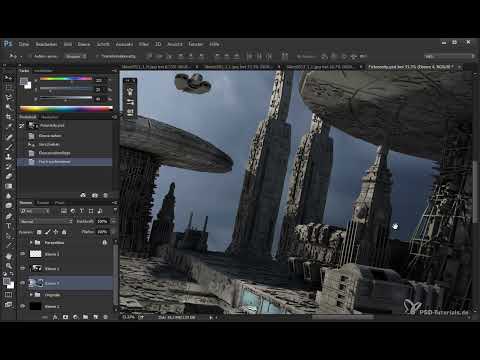
Task: Delete history state trash icon
Action: coord(105,195)
